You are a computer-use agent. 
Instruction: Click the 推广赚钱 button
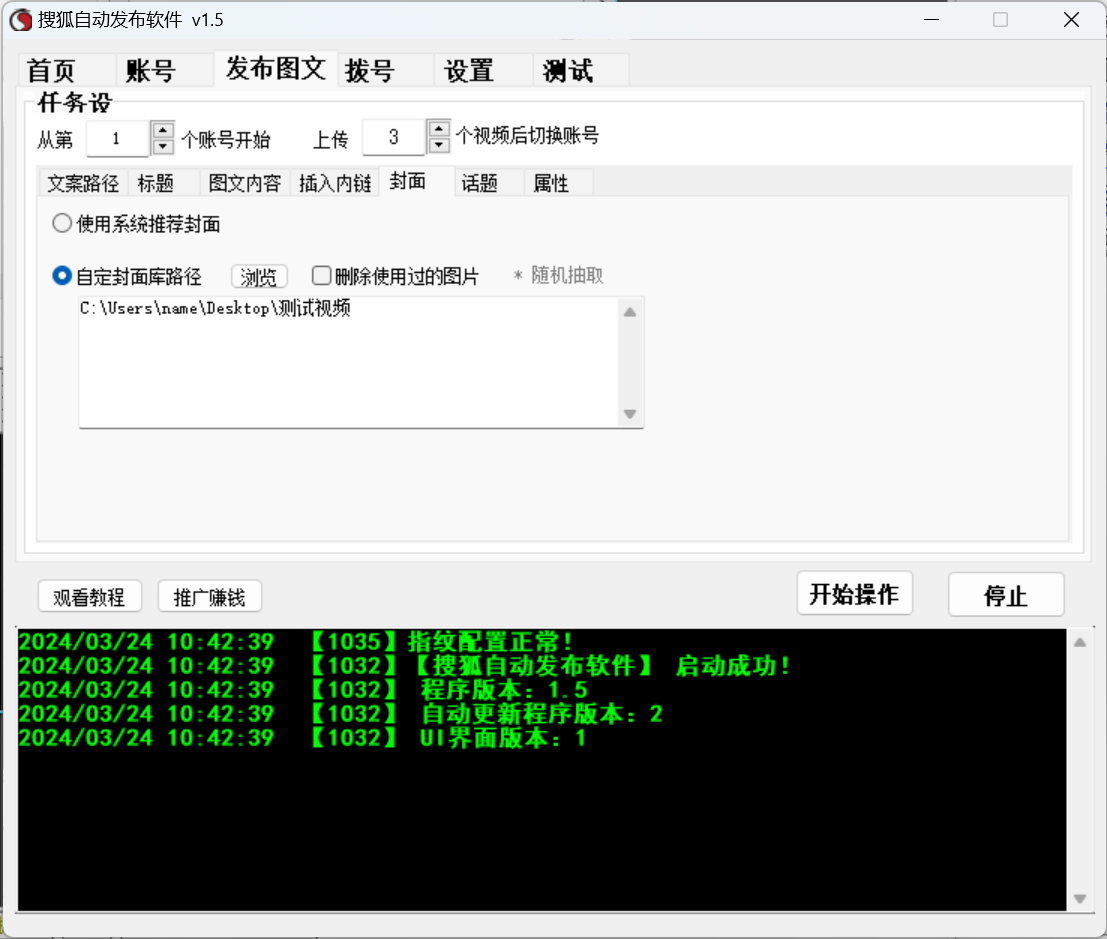[210, 597]
